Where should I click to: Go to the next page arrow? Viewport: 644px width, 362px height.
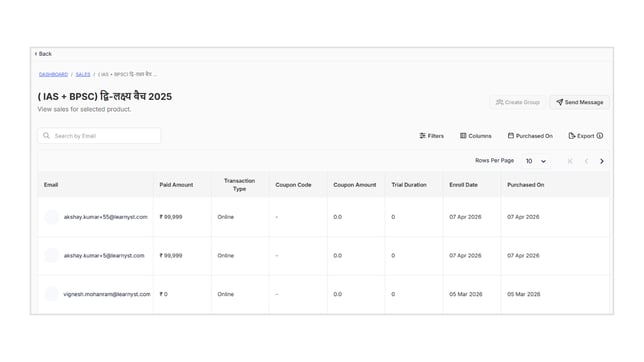(602, 161)
